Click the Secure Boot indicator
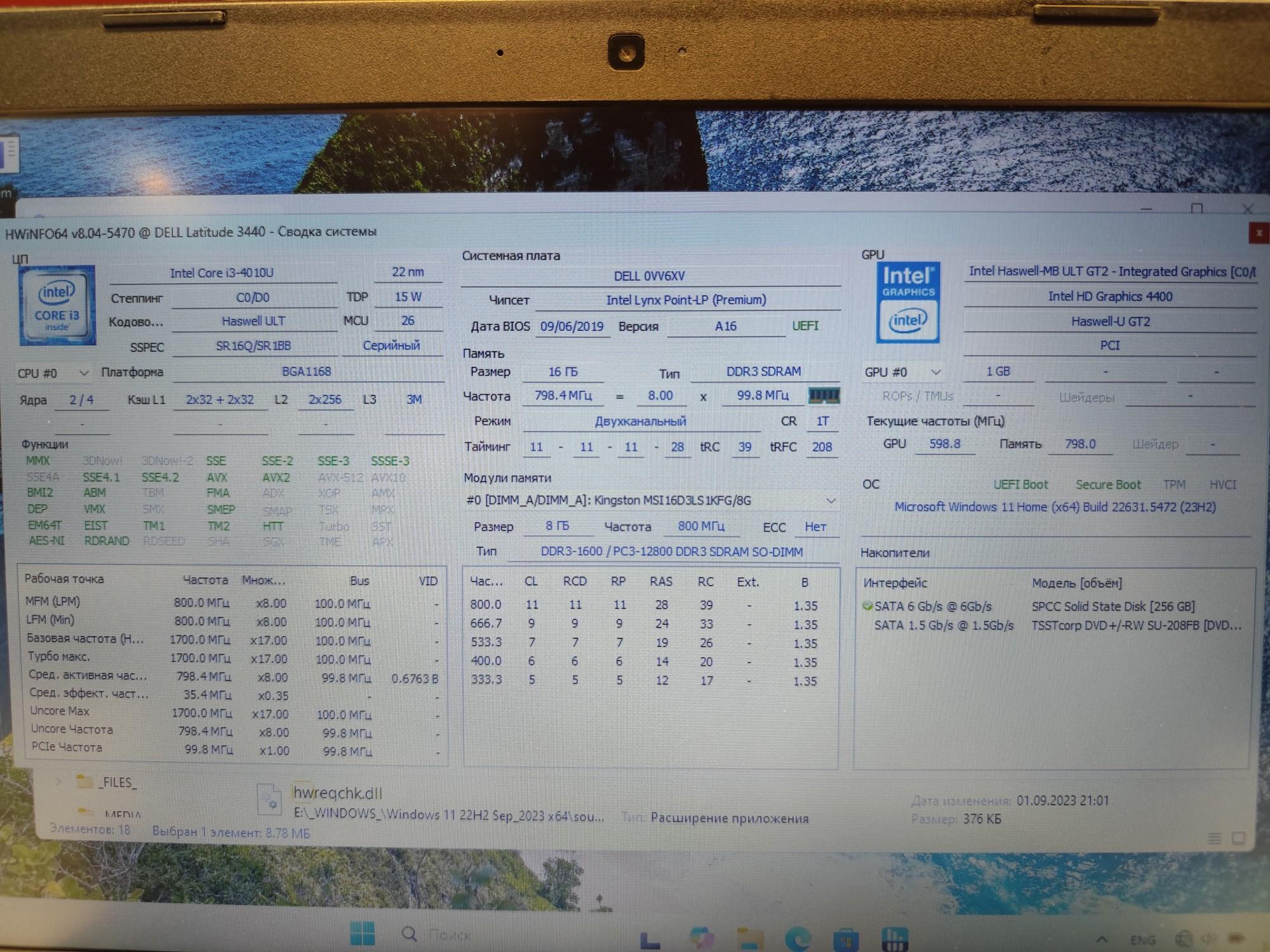 click(x=1108, y=485)
